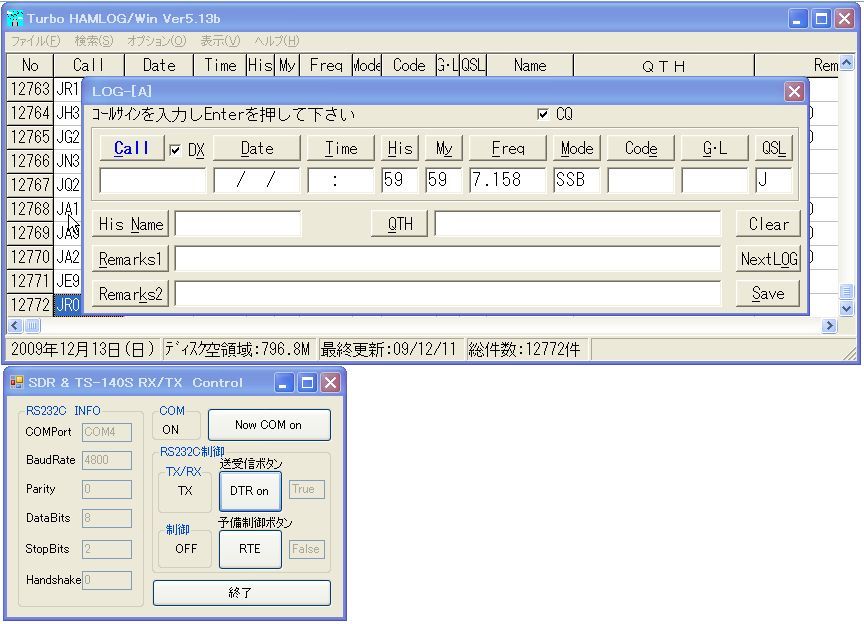Screen dimensions: 864x624
Task: Click the NextLOG button
Action: click(x=768, y=259)
